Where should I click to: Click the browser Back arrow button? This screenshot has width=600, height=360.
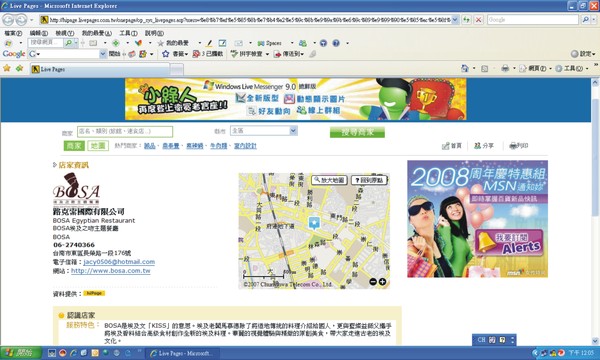[x=8, y=20]
